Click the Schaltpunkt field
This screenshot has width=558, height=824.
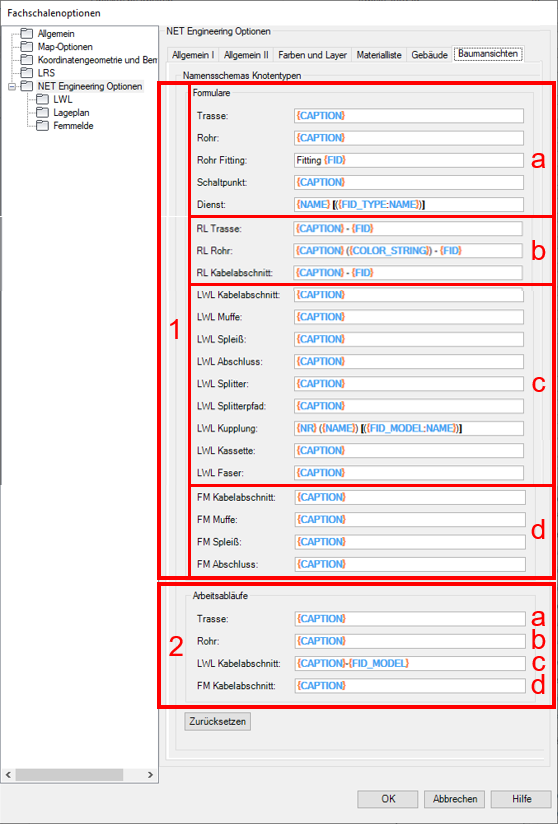(x=409, y=182)
